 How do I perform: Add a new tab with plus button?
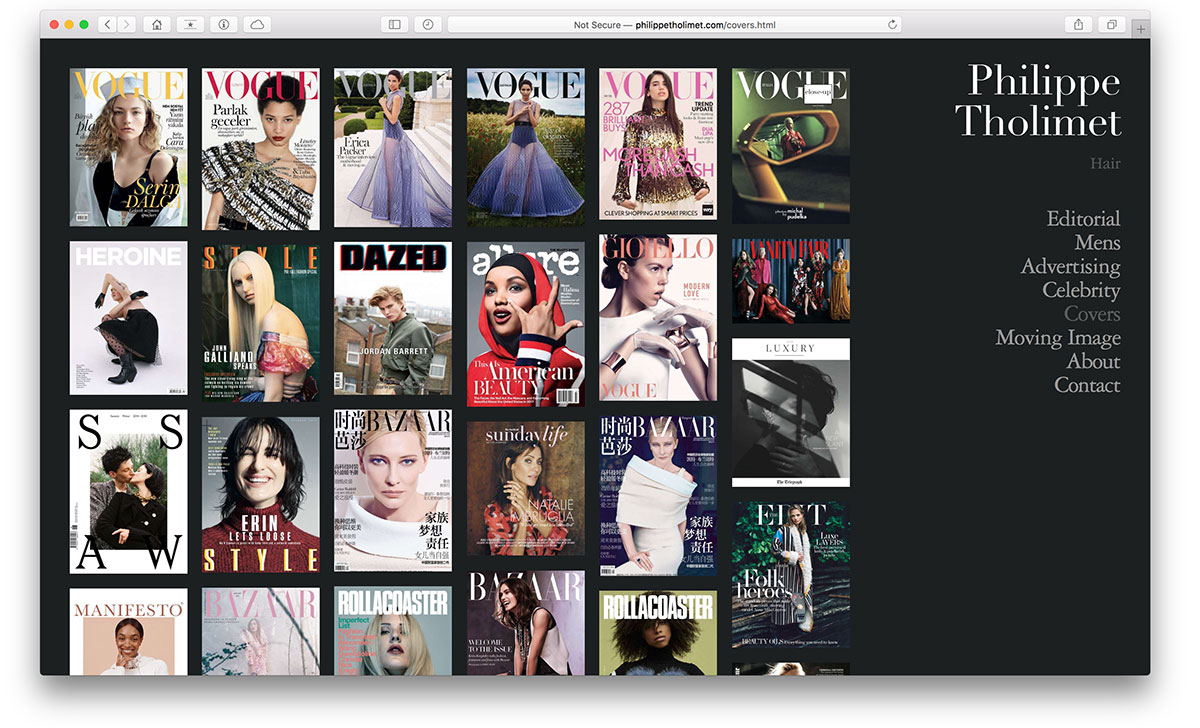point(1141,30)
